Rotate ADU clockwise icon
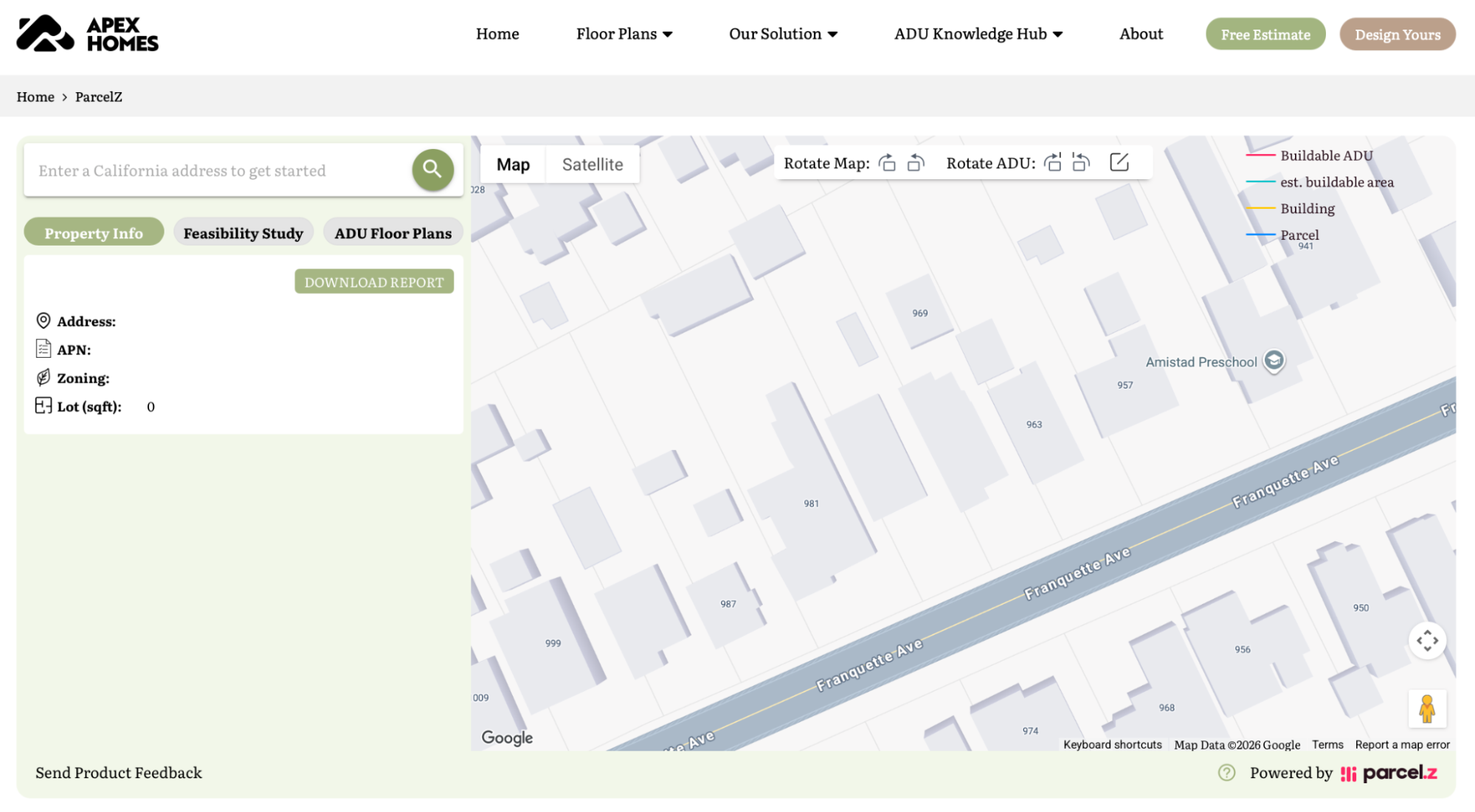1475x812 pixels. coord(1053,162)
